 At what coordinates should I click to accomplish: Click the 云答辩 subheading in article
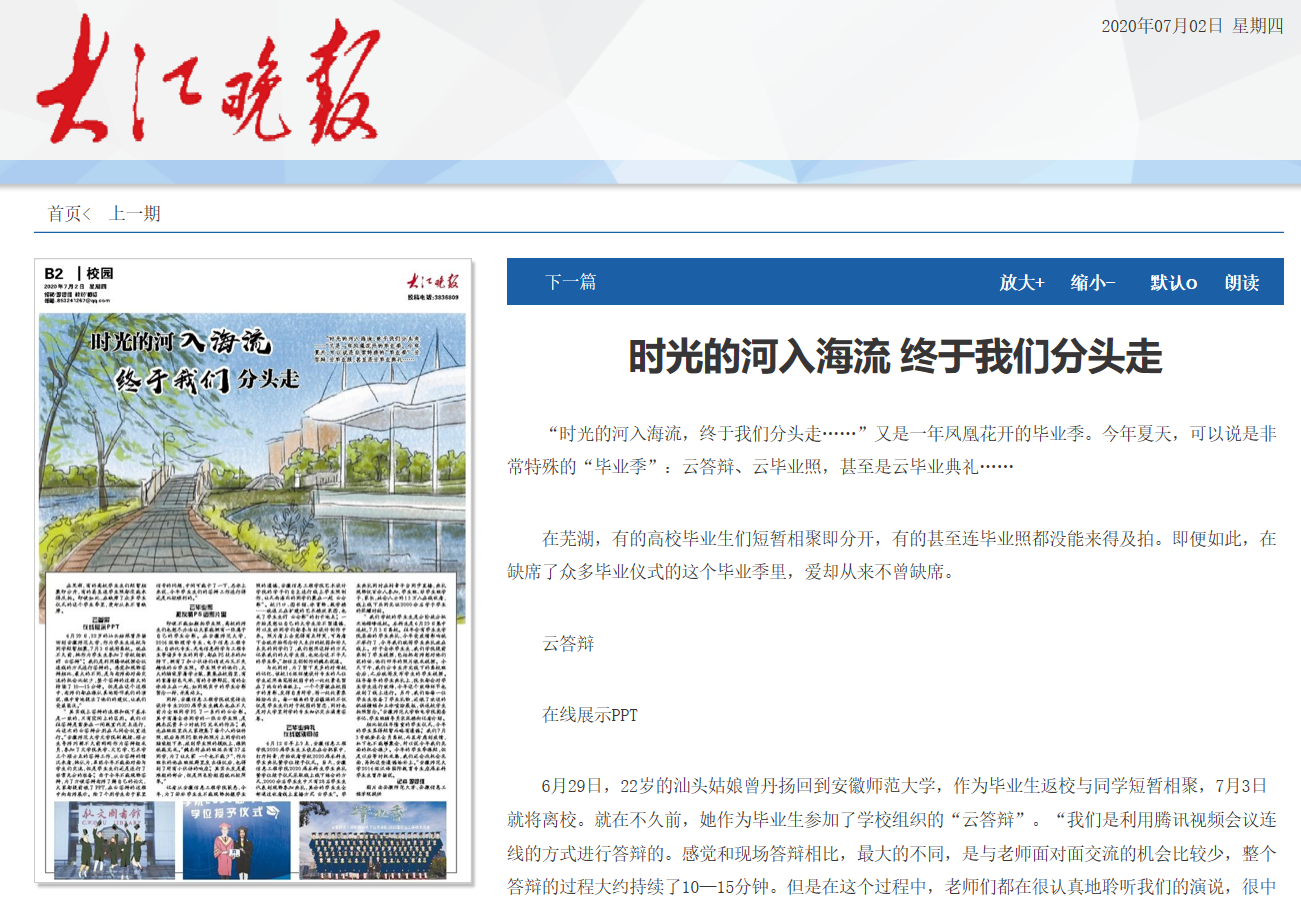tap(568, 643)
